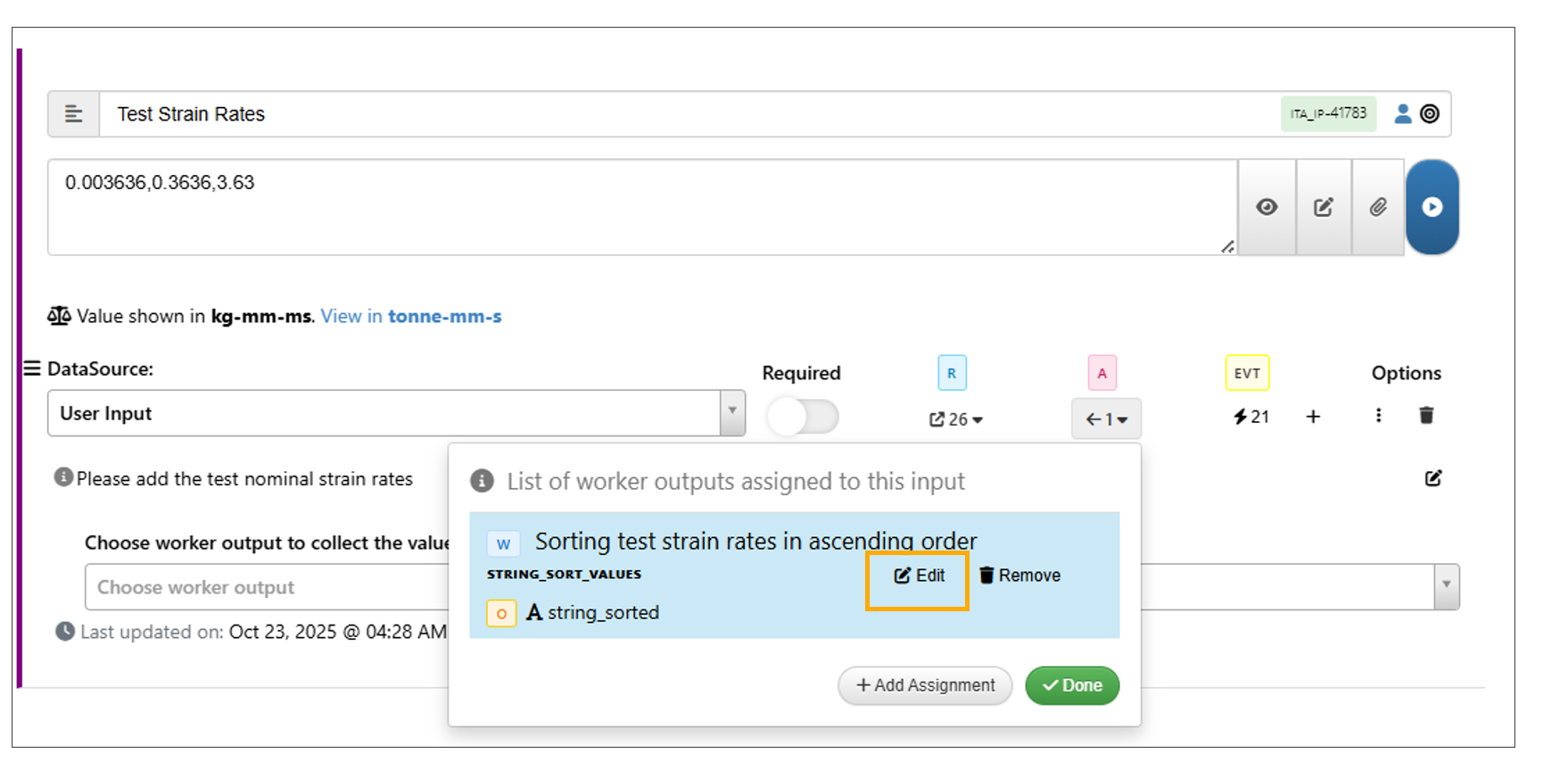Screen dimensions: 1568x779
Task: Expand the references dropdown showing 26
Action: (956, 419)
